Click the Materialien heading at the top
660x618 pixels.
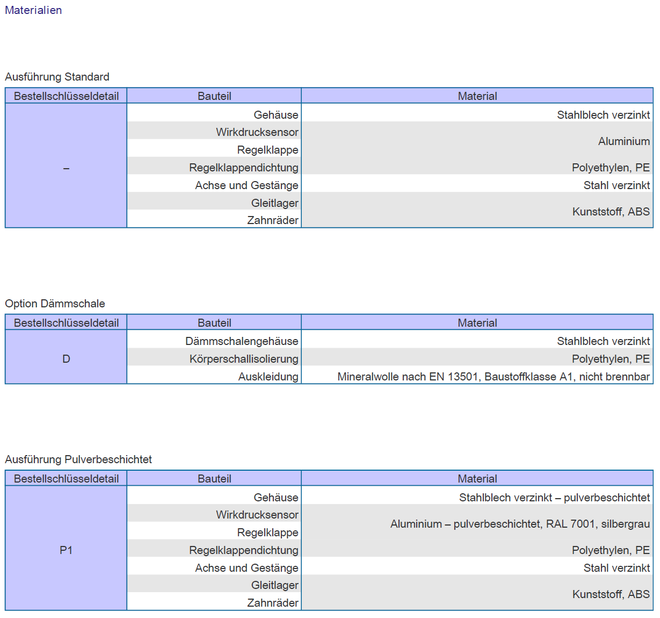click(33, 10)
